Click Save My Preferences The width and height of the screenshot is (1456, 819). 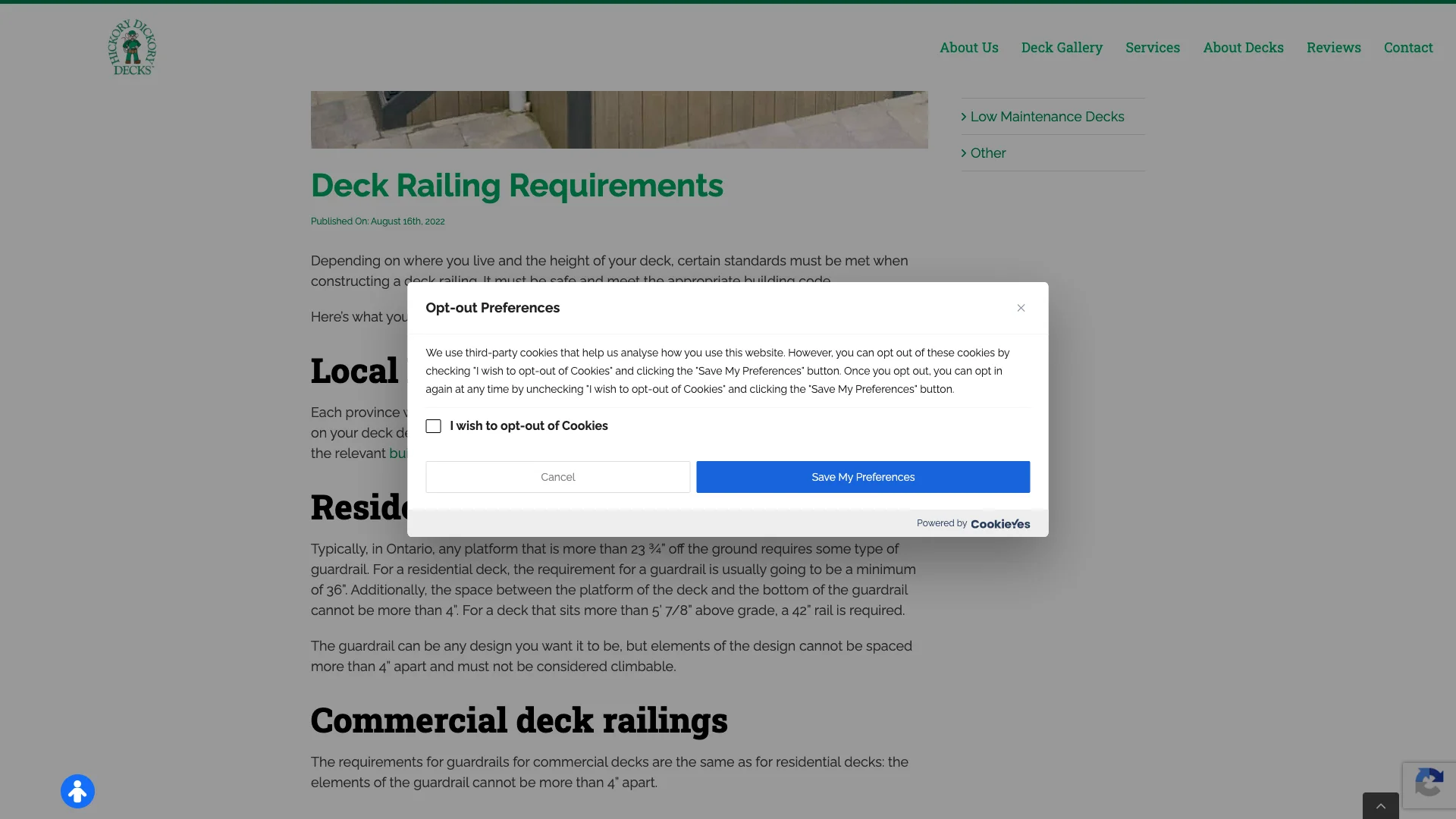(862, 476)
